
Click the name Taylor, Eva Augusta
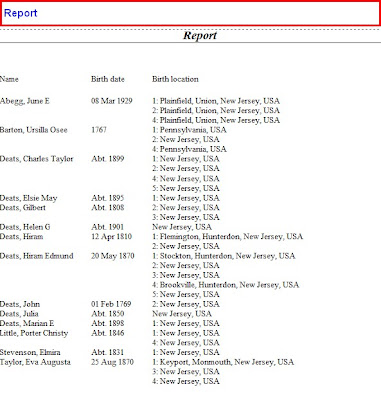(x=35, y=362)
